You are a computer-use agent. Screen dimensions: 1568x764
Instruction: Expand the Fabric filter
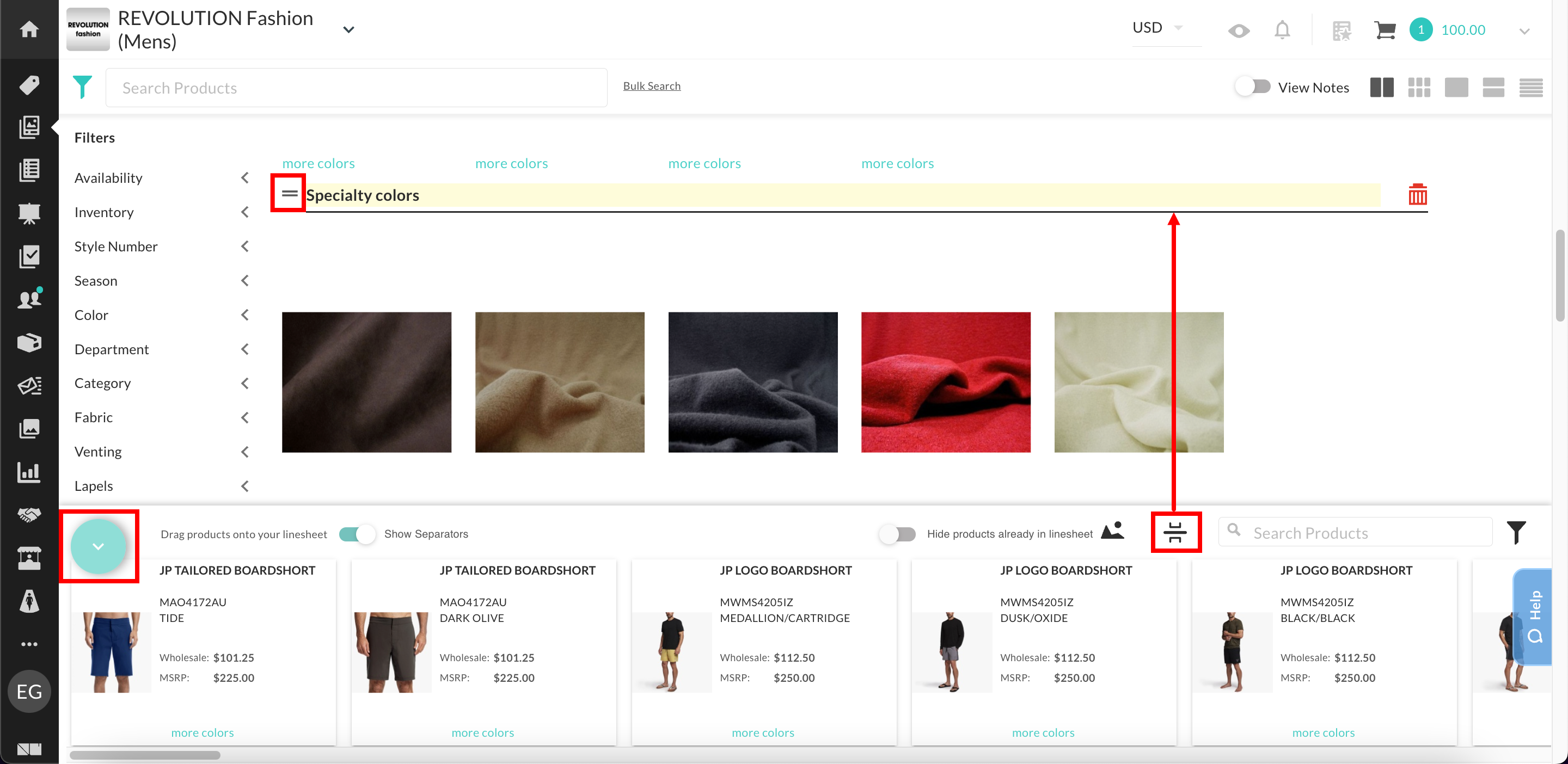coord(161,417)
